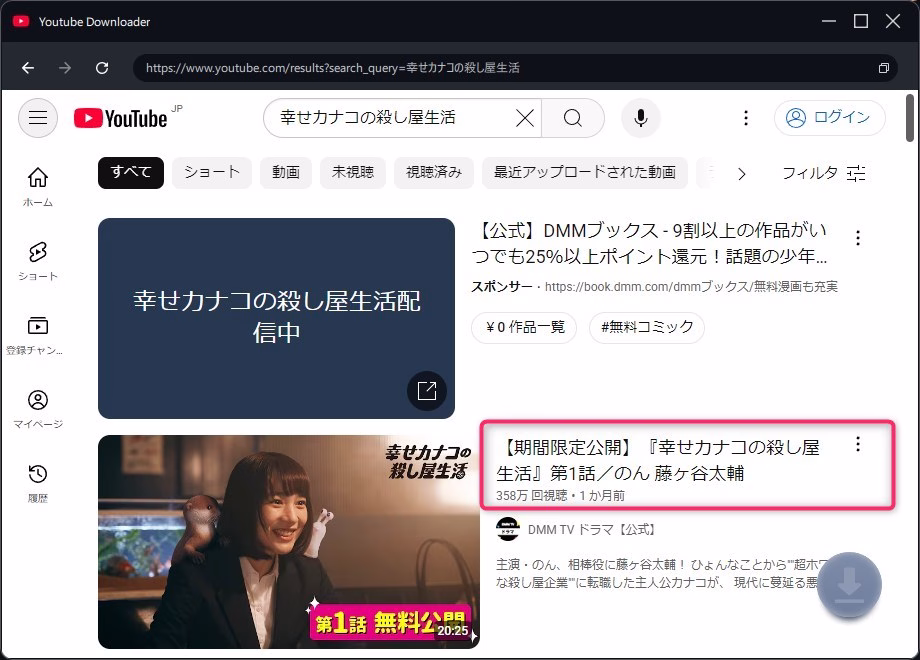Show more filter chips with the right chevron
The image size is (920, 660).
point(742,174)
